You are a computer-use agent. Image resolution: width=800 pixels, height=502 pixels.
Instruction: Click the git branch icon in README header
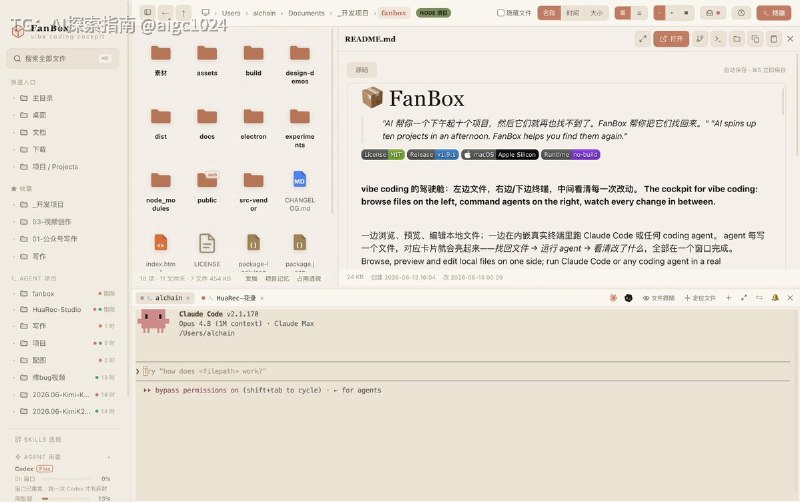point(699,39)
